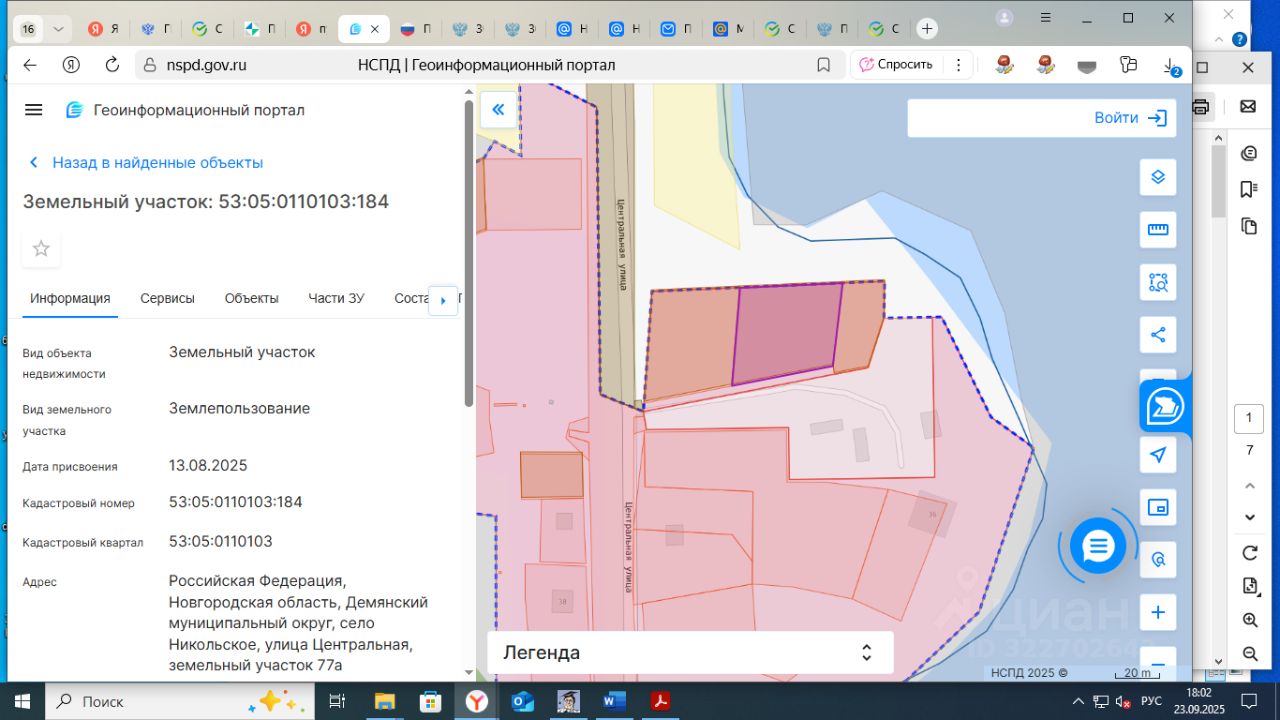Open the browser tab list dropdown

pos(58,29)
